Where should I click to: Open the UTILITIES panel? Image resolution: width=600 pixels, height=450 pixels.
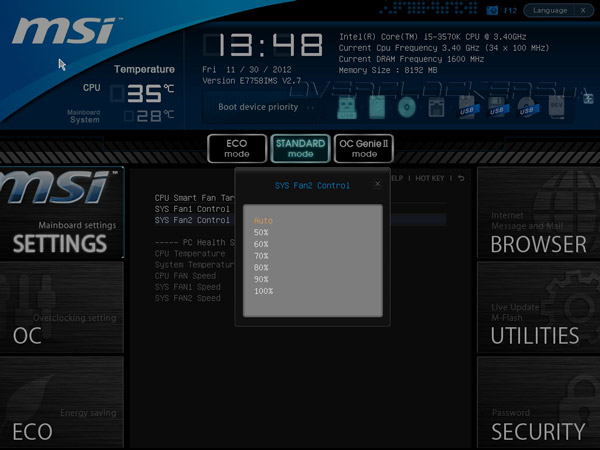tap(538, 307)
